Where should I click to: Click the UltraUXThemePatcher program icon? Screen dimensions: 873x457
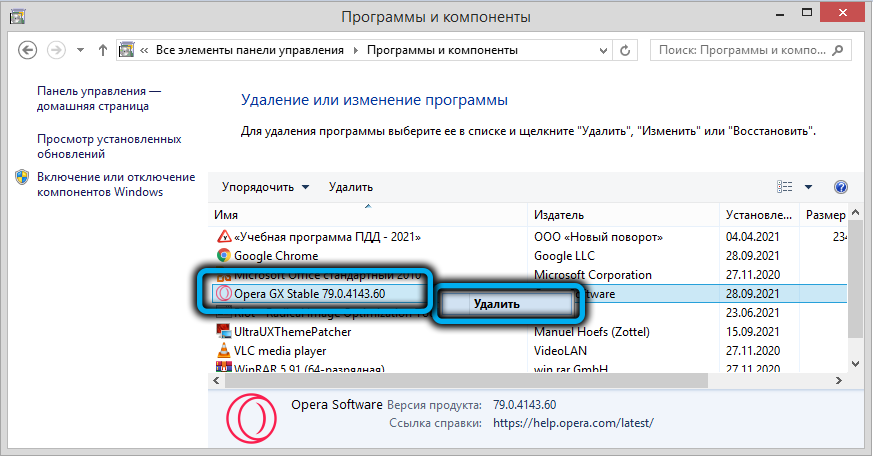(x=224, y=333)
